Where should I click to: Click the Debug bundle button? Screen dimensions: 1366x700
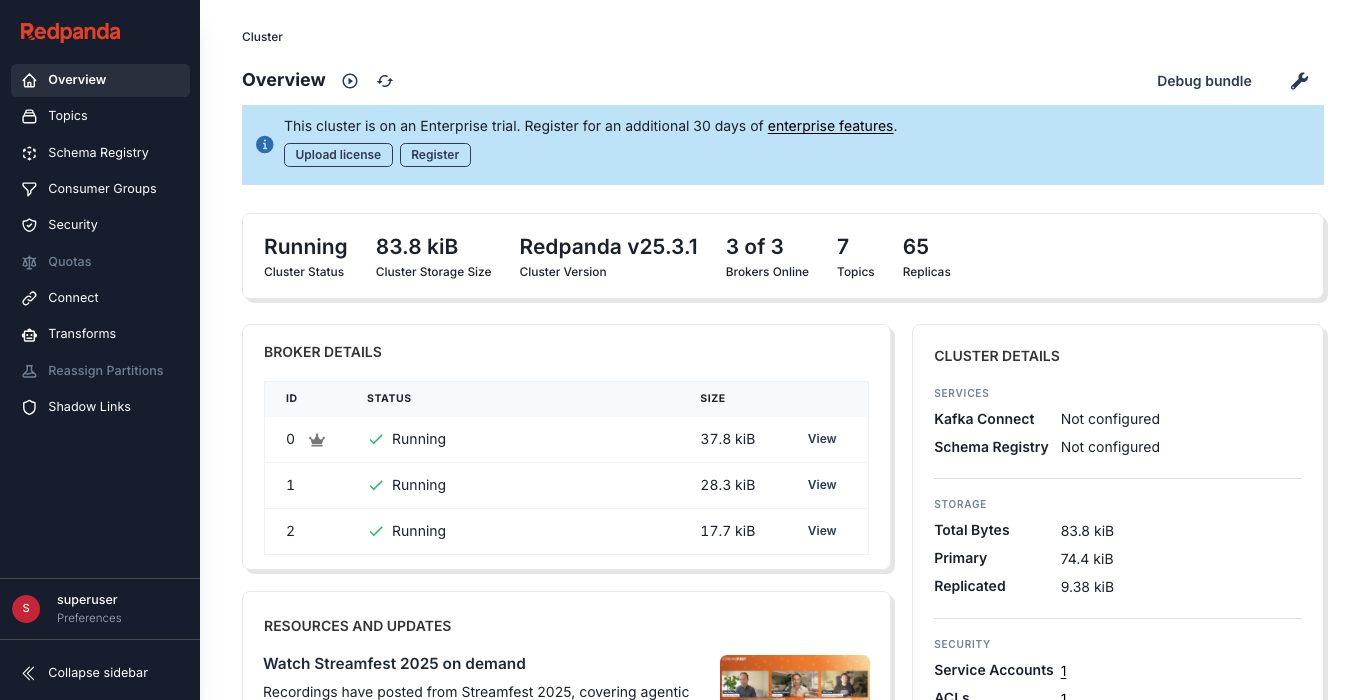click(1204, 81)
